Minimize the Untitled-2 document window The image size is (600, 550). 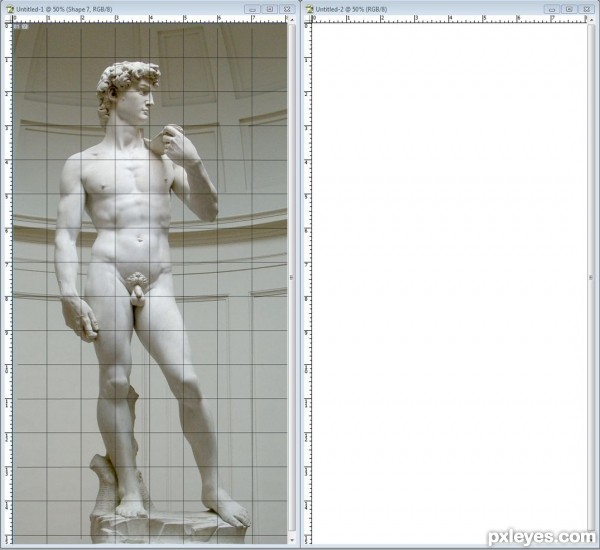tap(552, 9)
